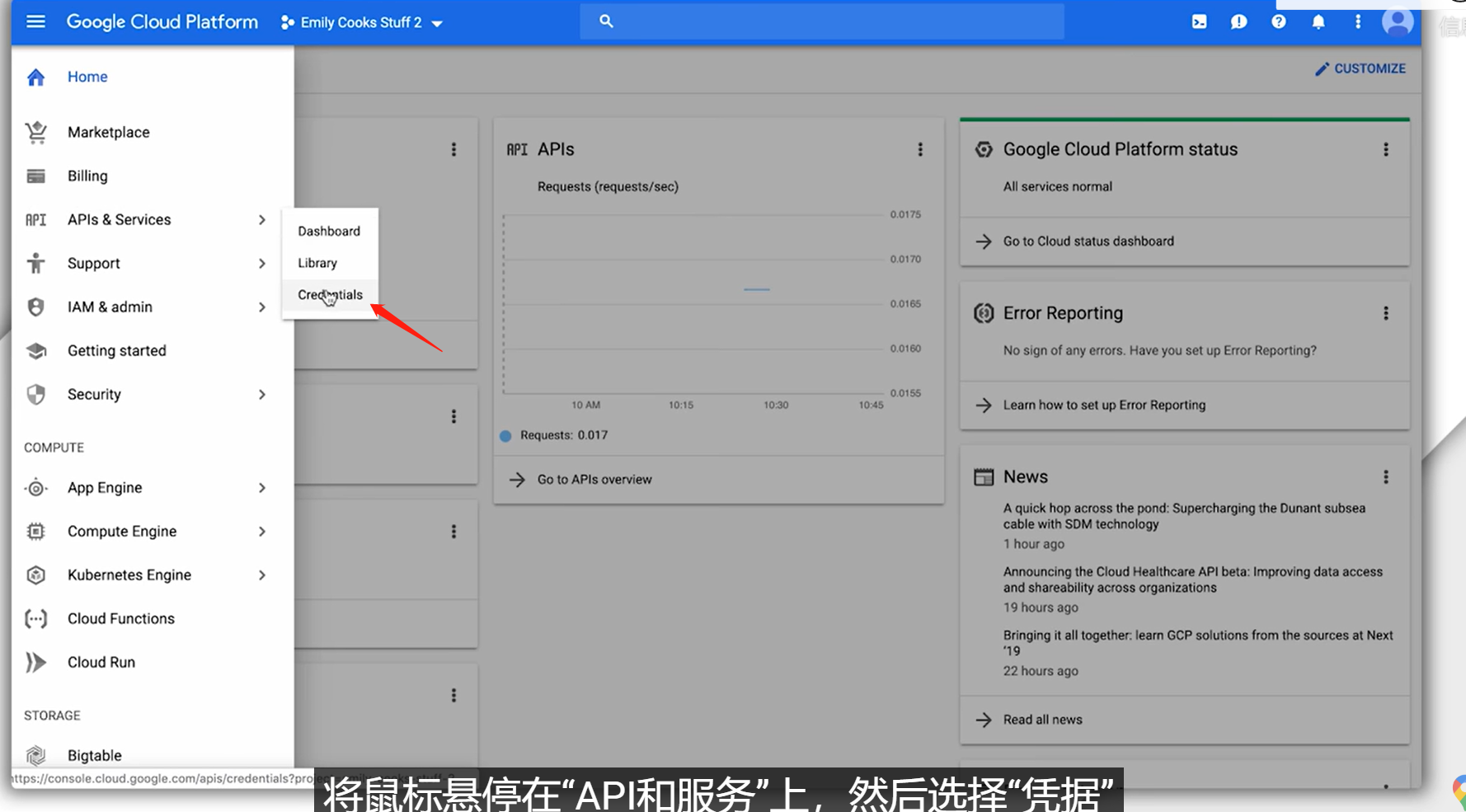1466x812 pixels.
Task: Click the Kubernetes Engine icon
Action: (x=35, y=575)
